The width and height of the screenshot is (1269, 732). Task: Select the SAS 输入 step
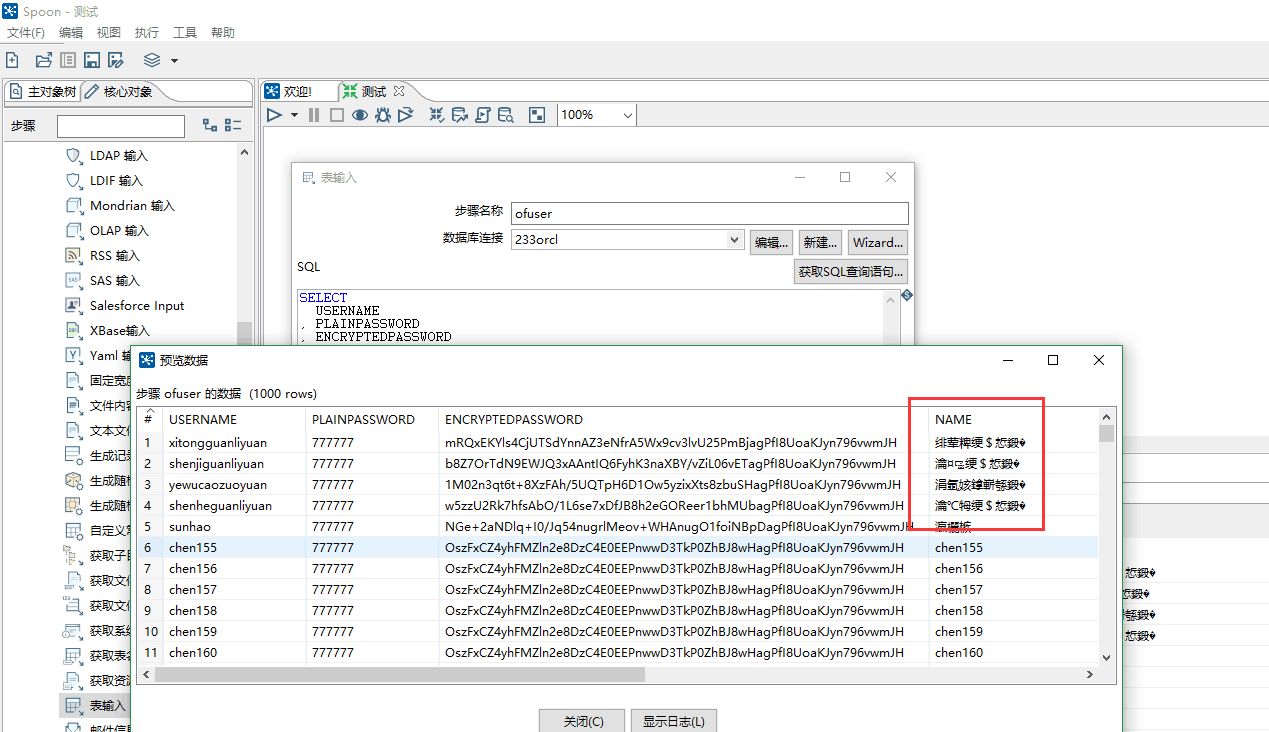coord(115,281)
